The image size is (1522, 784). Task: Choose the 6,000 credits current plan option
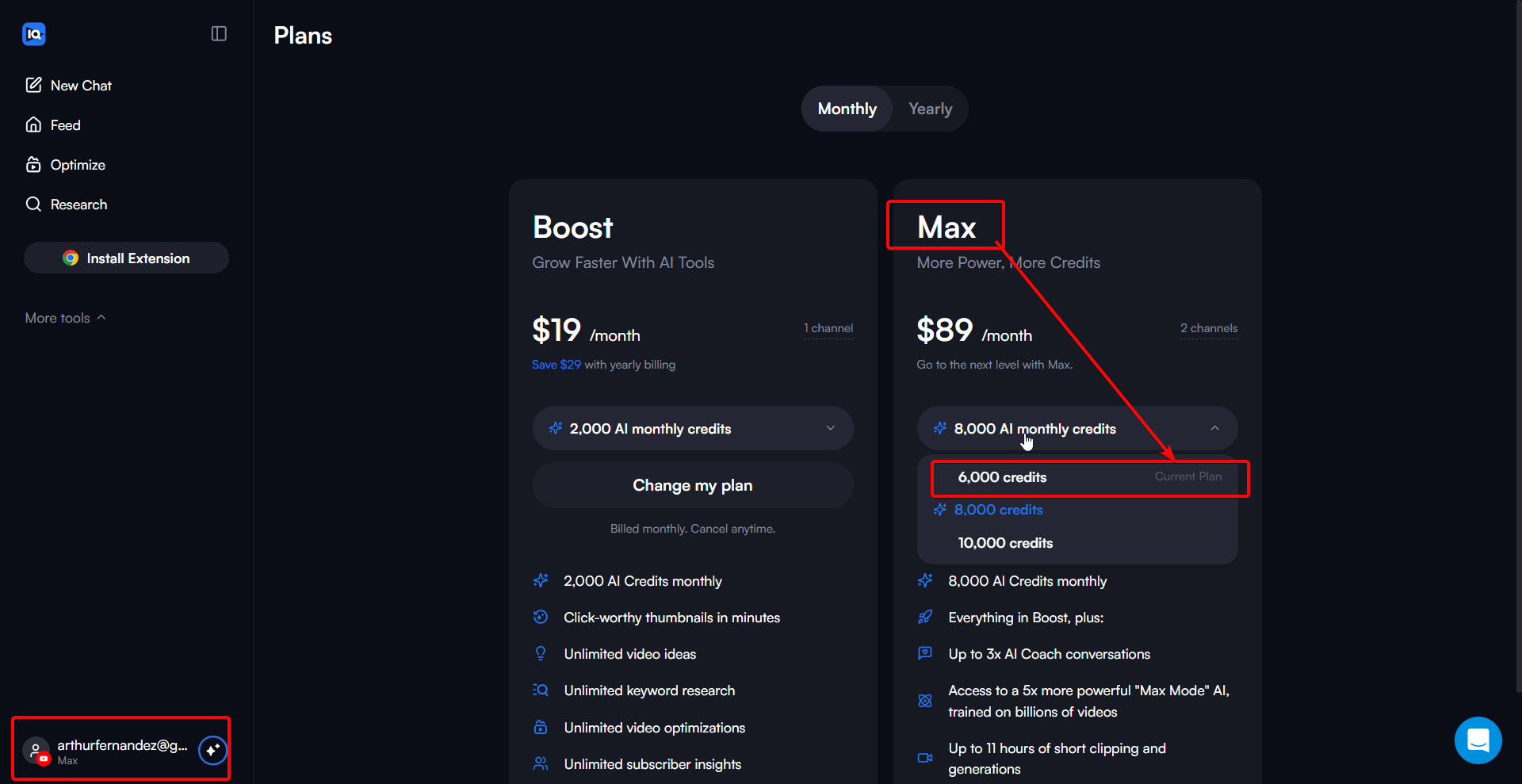(x=1090, y=477)
